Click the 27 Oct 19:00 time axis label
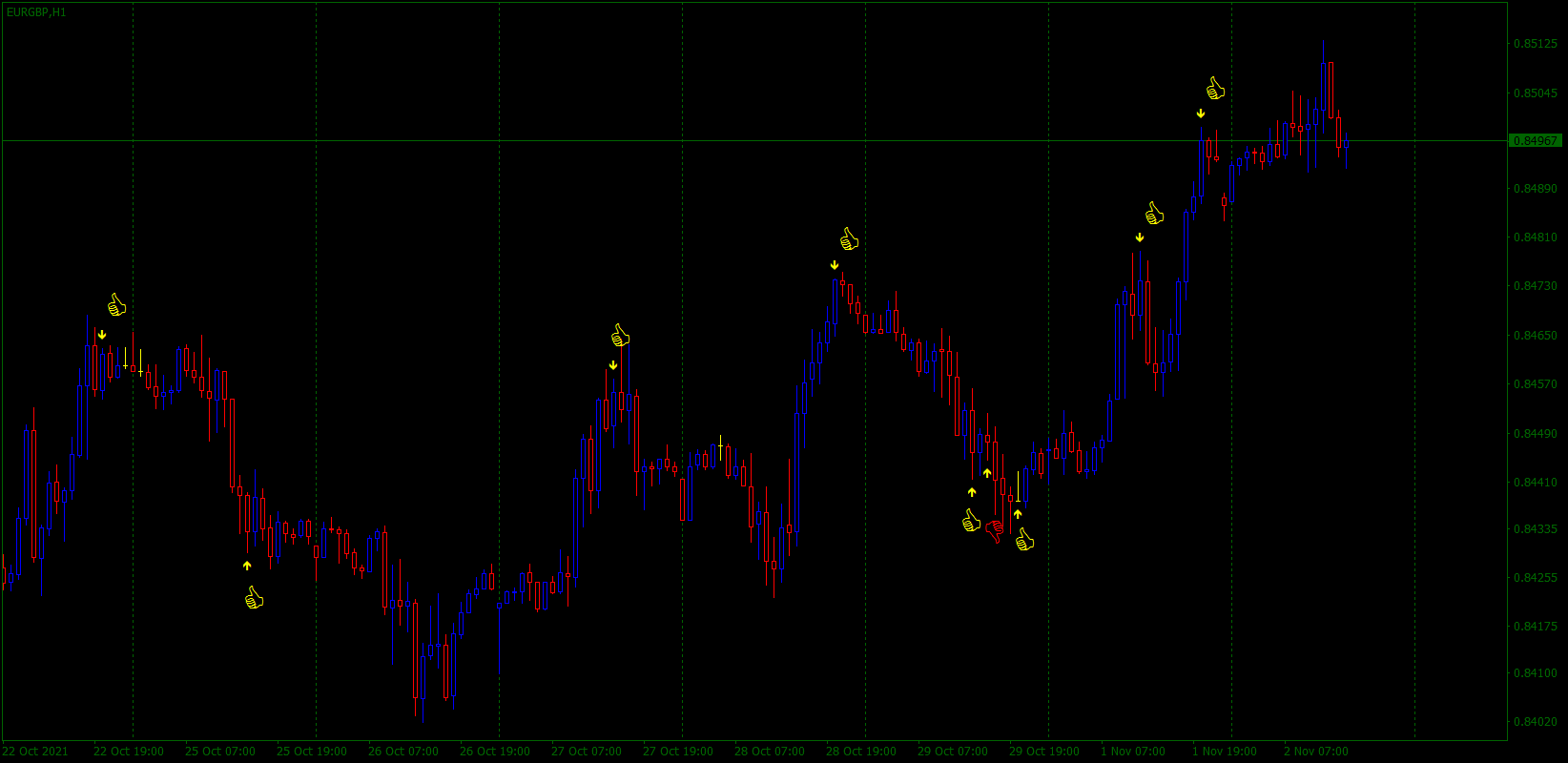 [678, 752]
